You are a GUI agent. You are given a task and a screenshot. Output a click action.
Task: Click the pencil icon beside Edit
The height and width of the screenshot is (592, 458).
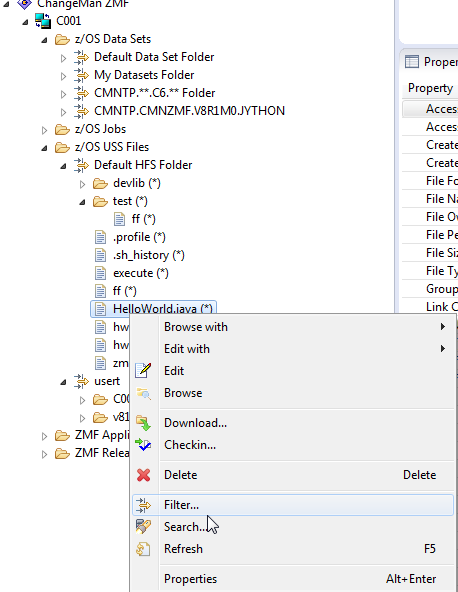[x=143, y=370]
